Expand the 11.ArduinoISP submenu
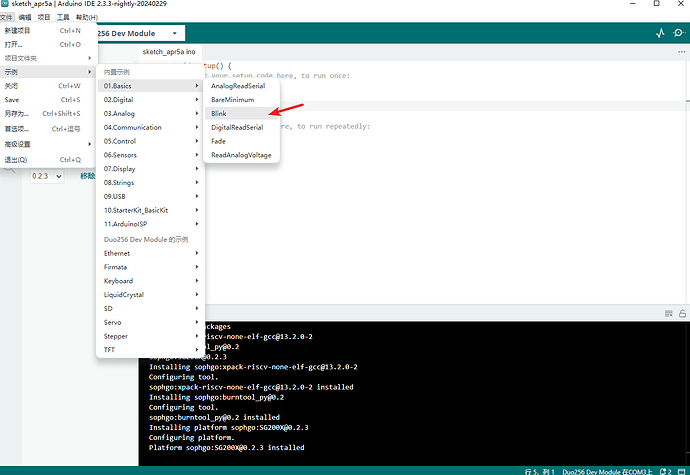 click(x=151, y=224)
